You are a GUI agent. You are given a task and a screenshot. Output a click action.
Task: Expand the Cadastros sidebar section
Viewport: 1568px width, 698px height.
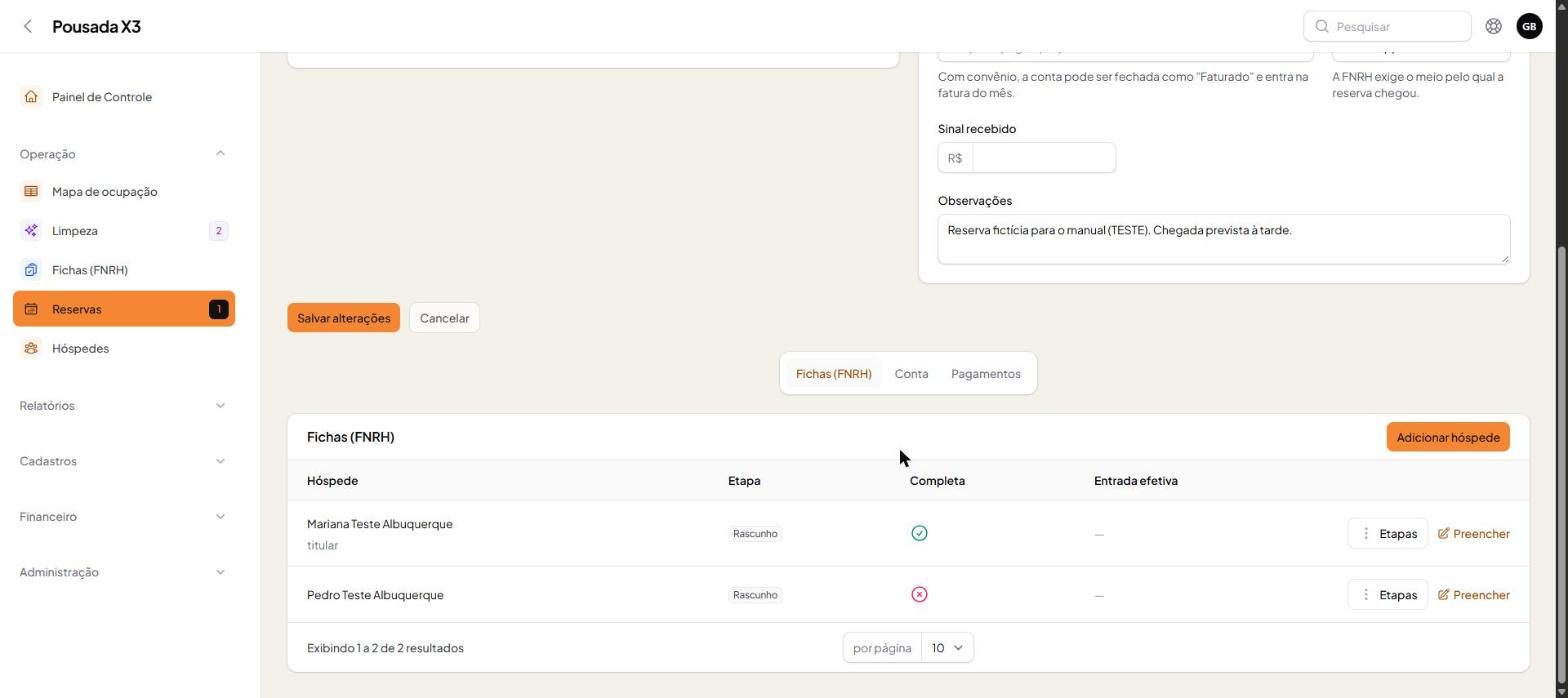(124, 461)
